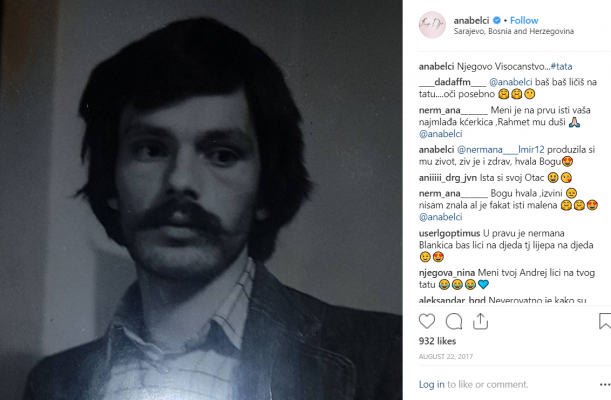
Task: Open @nermana___lmir12 mention link
Action: point(500,150)
